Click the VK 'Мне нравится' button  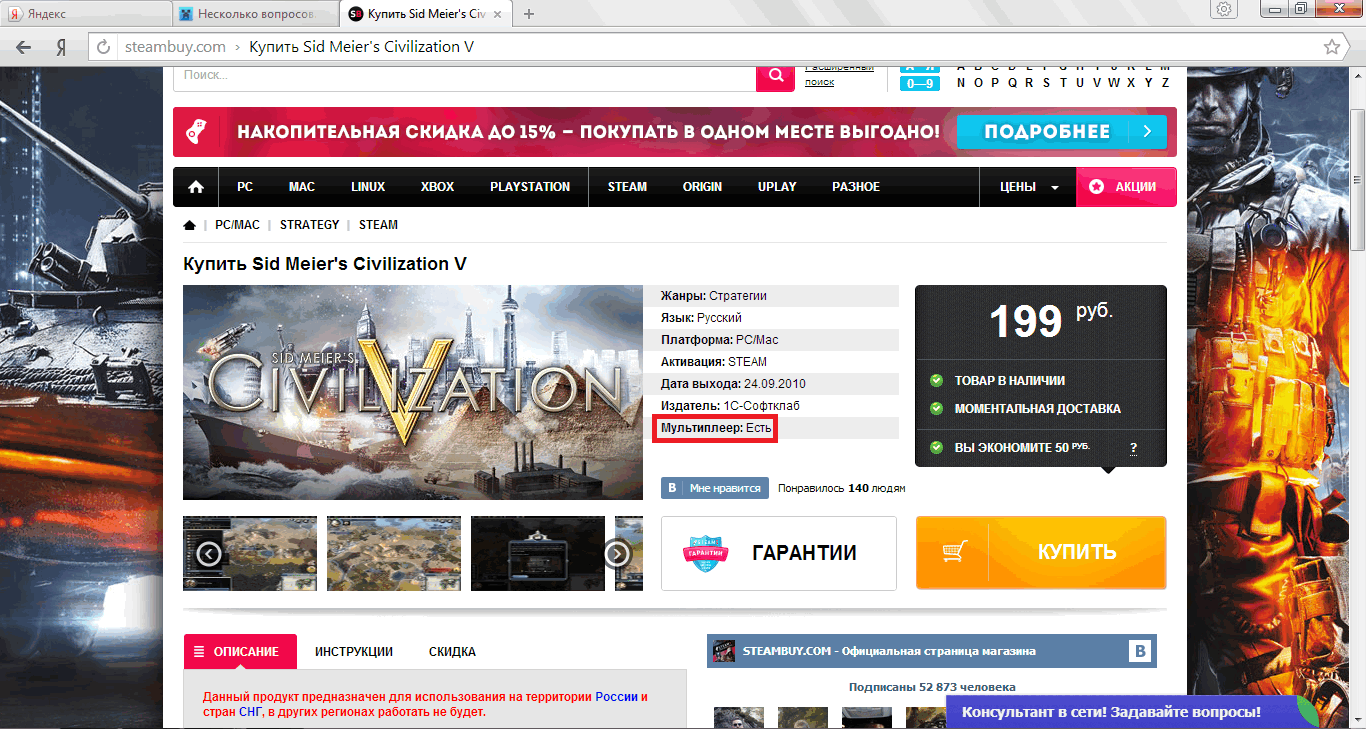[716, 488]
